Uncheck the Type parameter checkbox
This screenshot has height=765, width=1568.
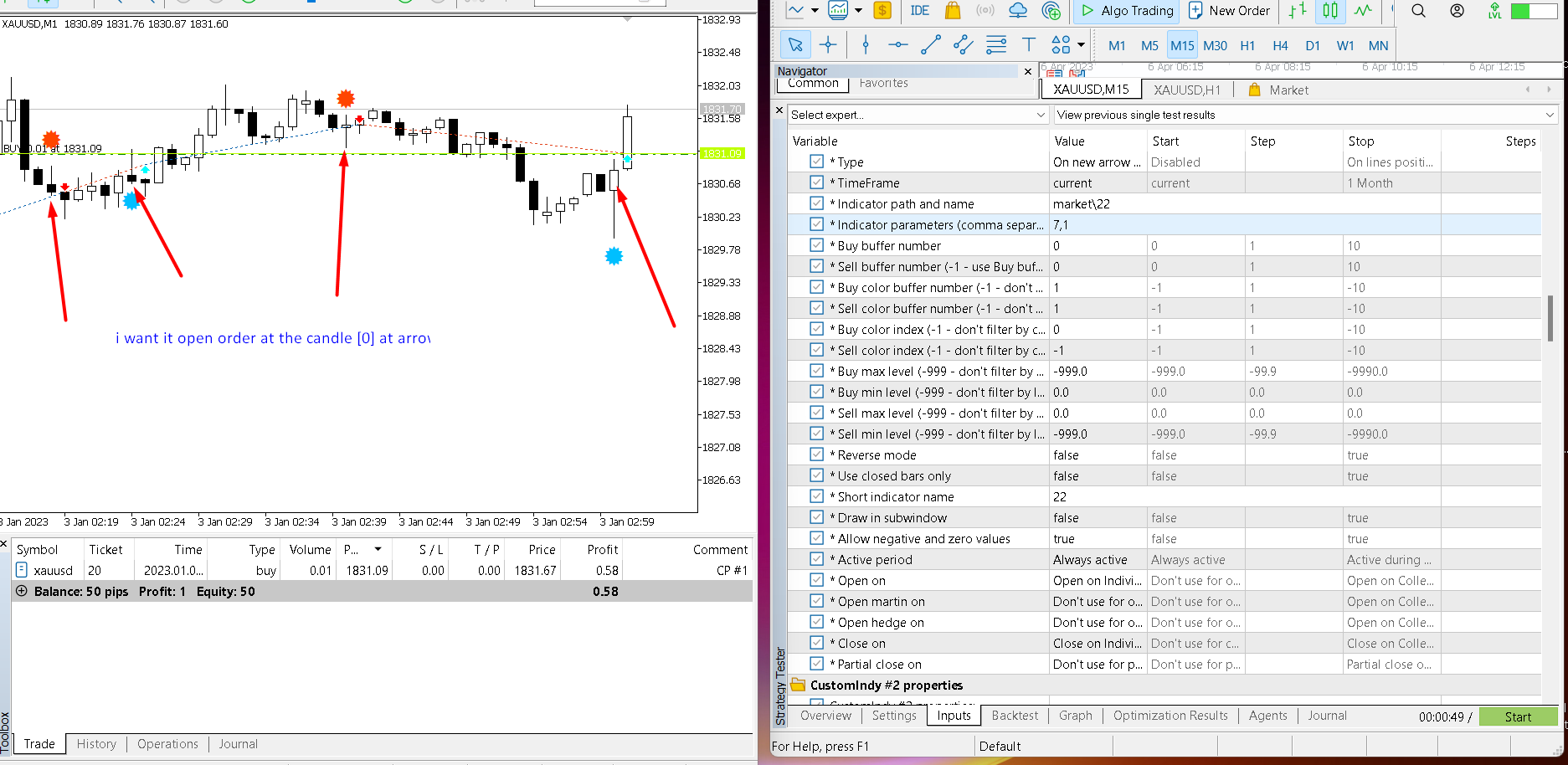click(x=817, y=162)
